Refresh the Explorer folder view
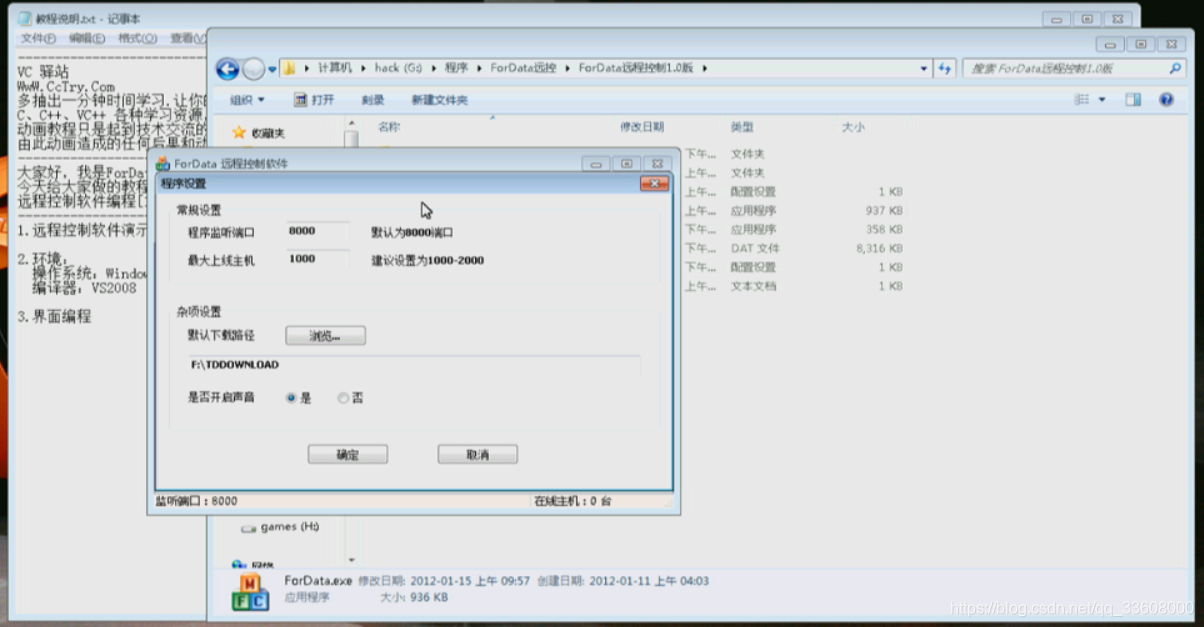1204x627 pixels. click(944, 69)
